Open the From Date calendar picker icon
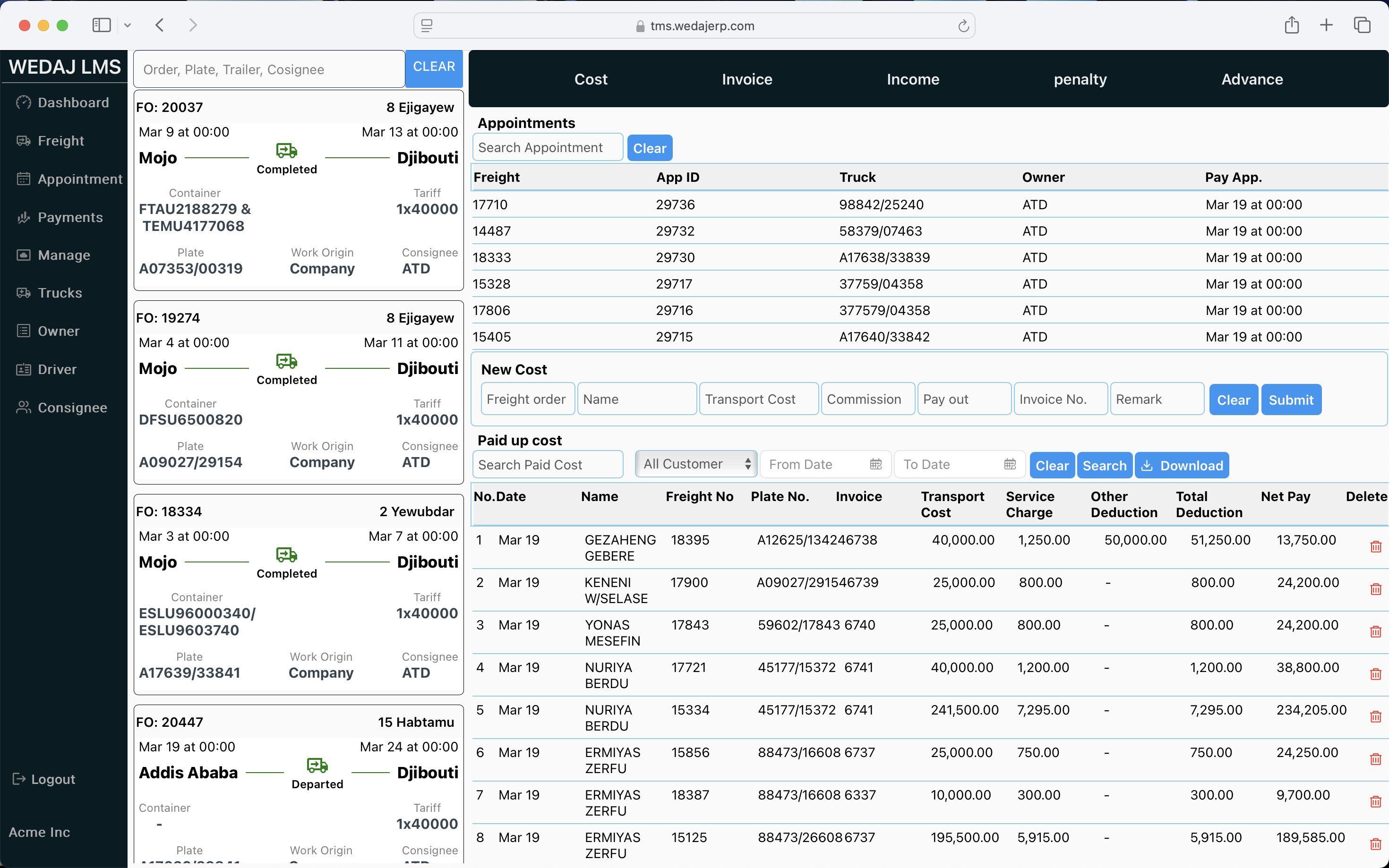Screen dimensions: 1389x868 [875, 464]
